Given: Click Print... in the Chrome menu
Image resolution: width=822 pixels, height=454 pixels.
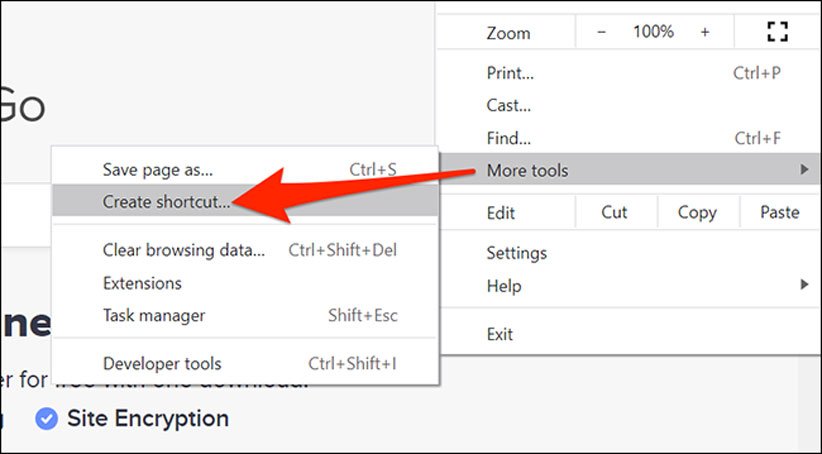Looking at the screenshot, I should [x=510, y=73].
